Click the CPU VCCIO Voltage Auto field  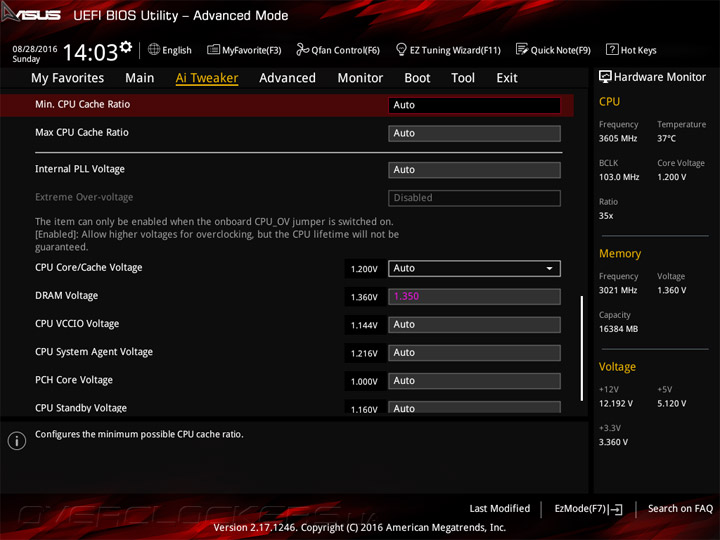point(474,325)
